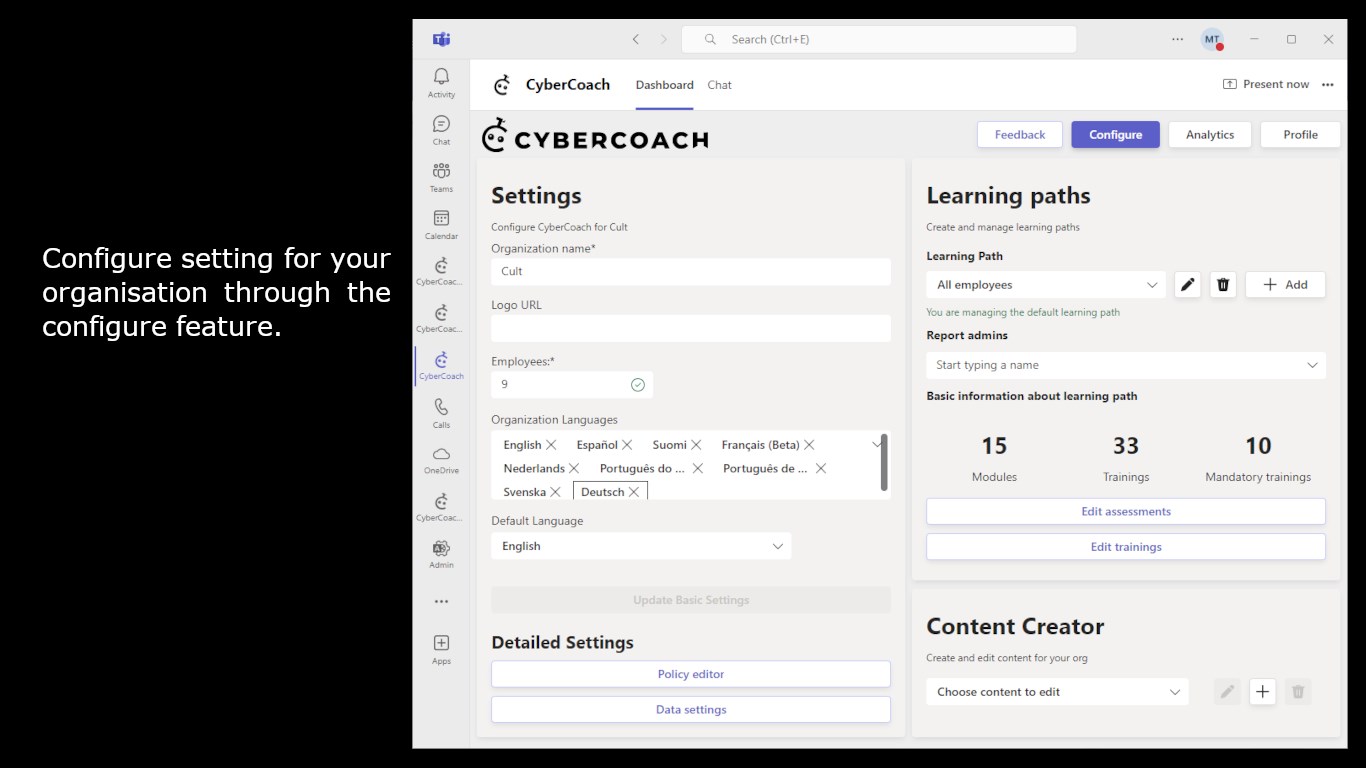Open Chat in the Teams sidebar
The height and width of the screenshot is (768, 1366).
point(441,130)
